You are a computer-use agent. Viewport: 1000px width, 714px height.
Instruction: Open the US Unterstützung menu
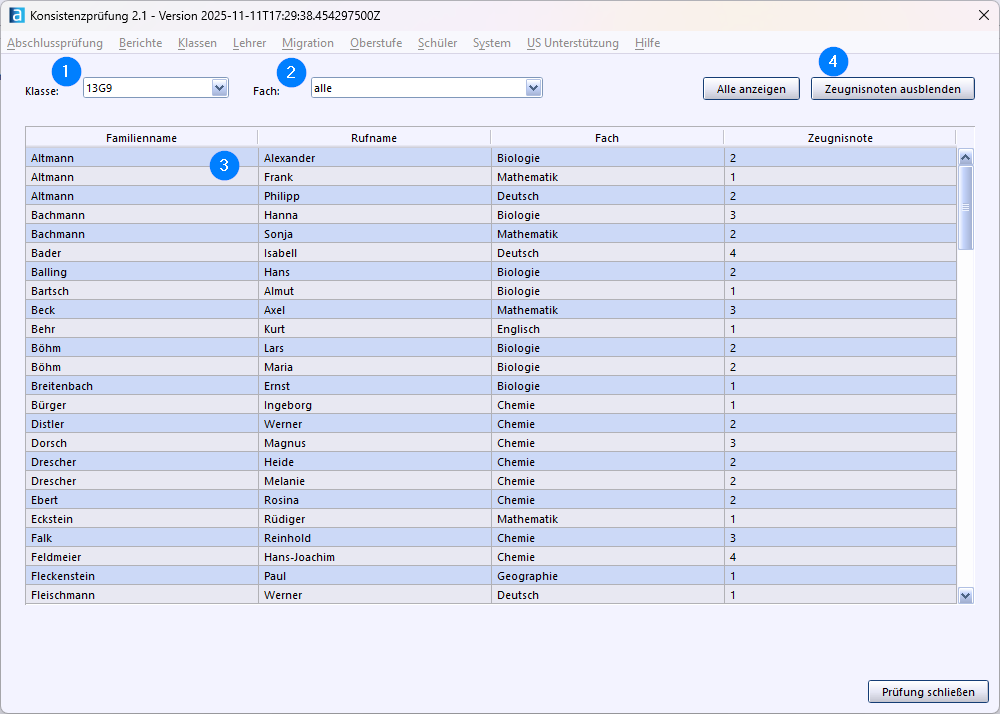572,43
